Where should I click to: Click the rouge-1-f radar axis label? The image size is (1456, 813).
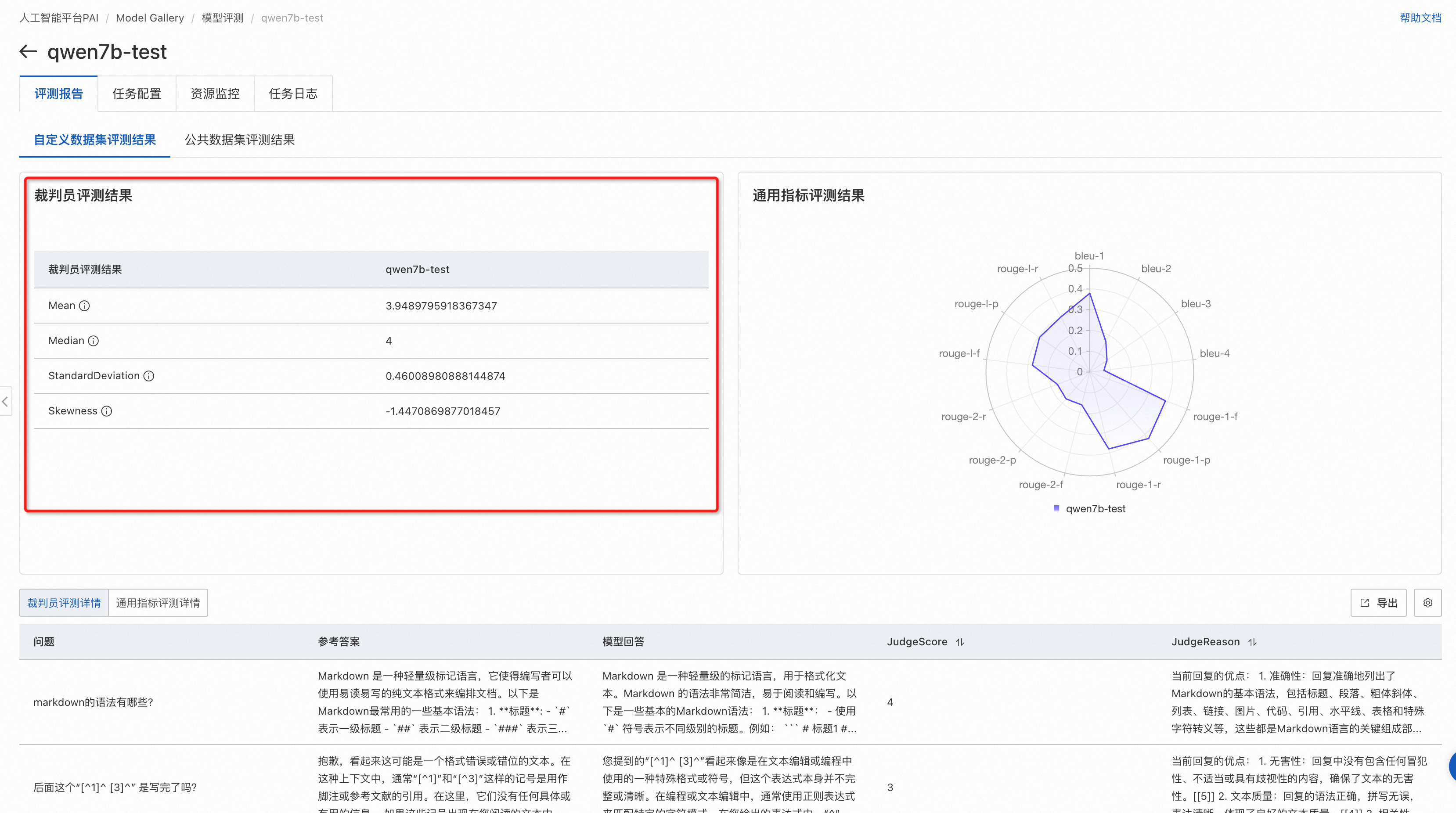coord(1215,417)
